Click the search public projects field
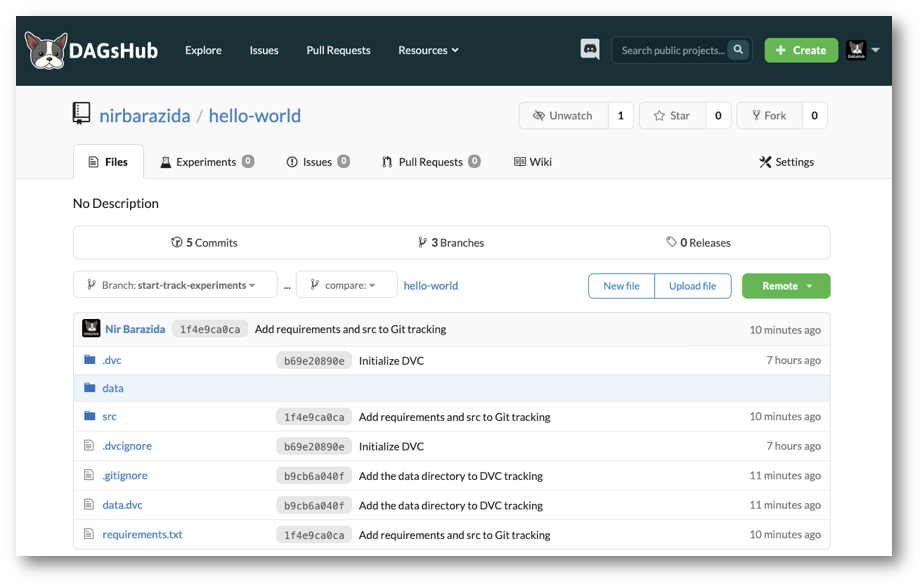Screen dimensions: 923x587 click(x=671, y=50)
